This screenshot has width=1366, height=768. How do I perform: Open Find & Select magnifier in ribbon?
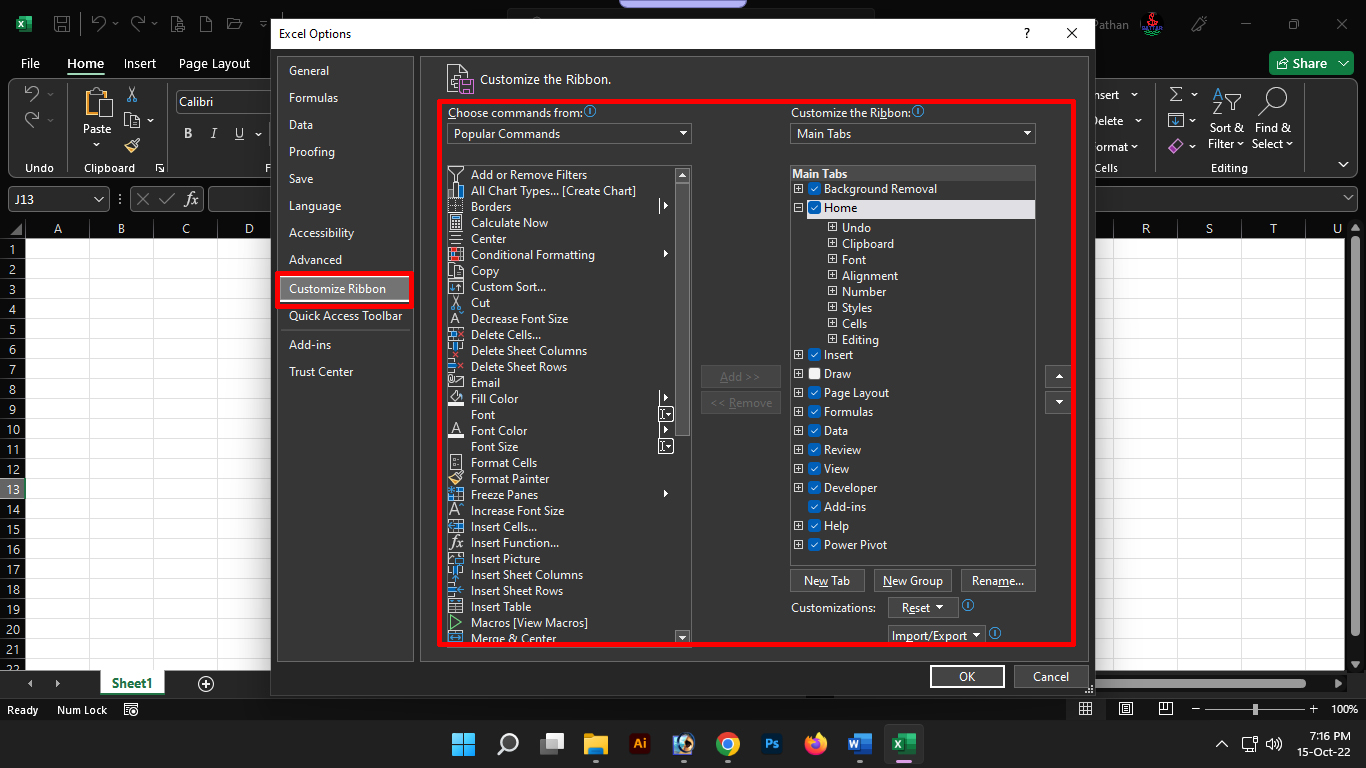tap(1273, 119)
